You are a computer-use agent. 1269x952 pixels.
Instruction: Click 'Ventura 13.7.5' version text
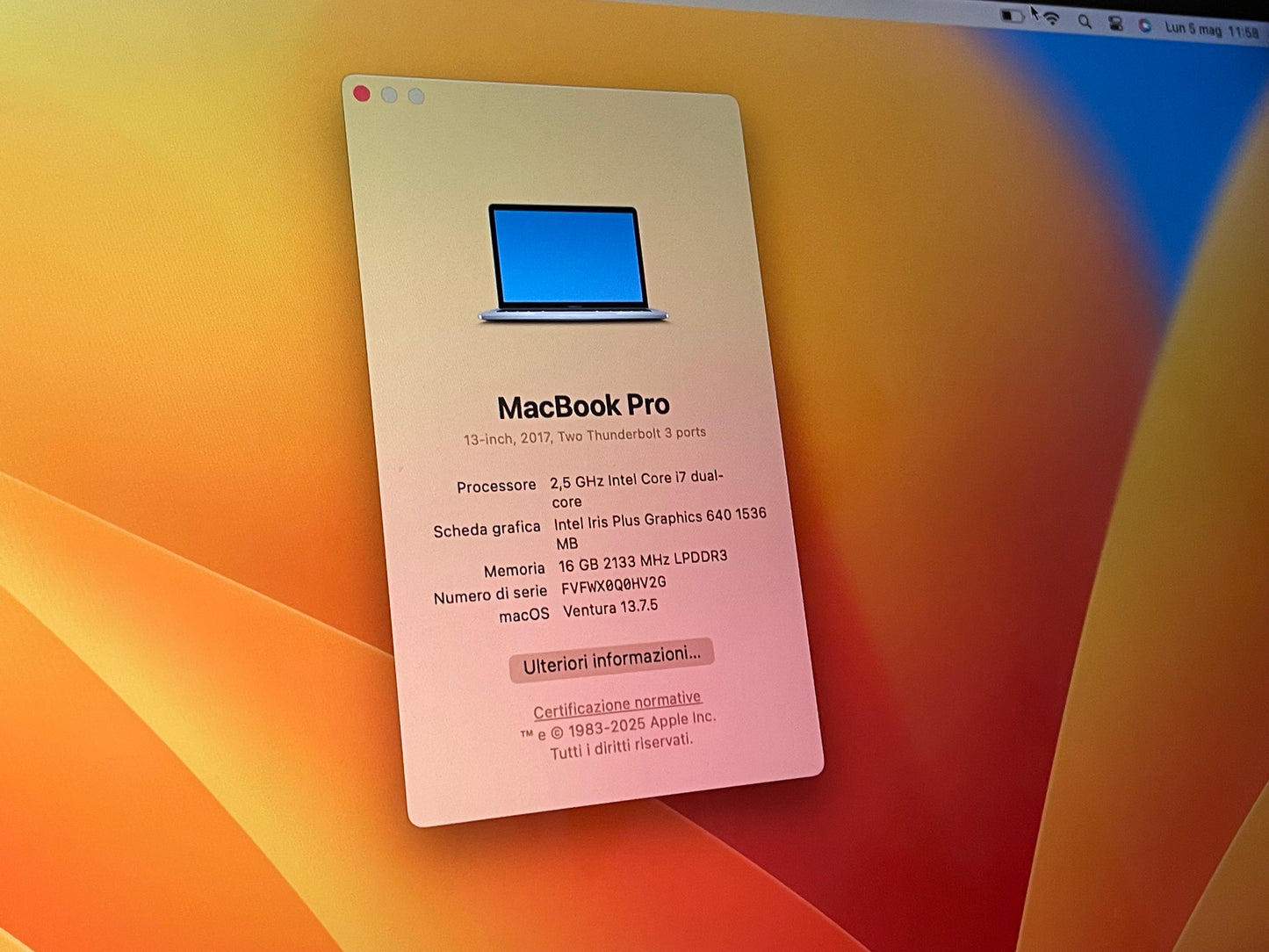click(610, 608)
